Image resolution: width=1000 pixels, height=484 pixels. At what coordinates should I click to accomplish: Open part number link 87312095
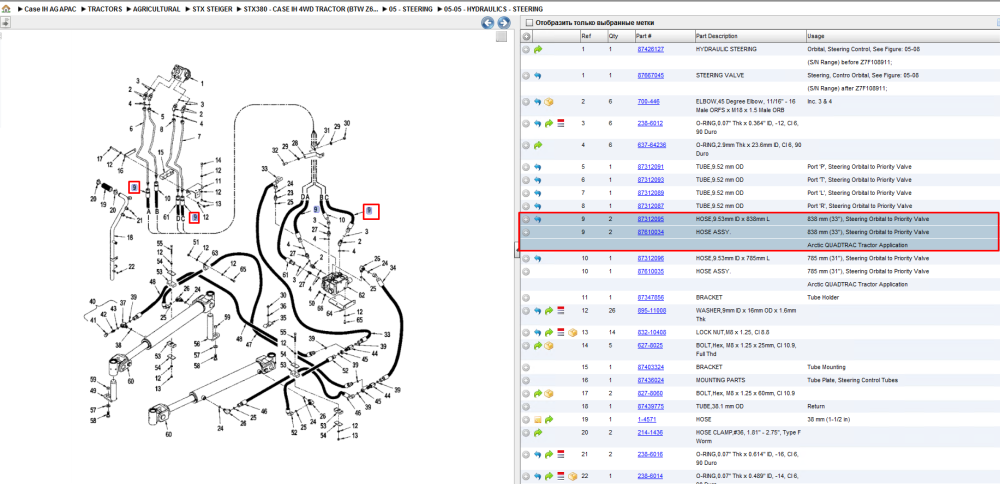[651, 219]
